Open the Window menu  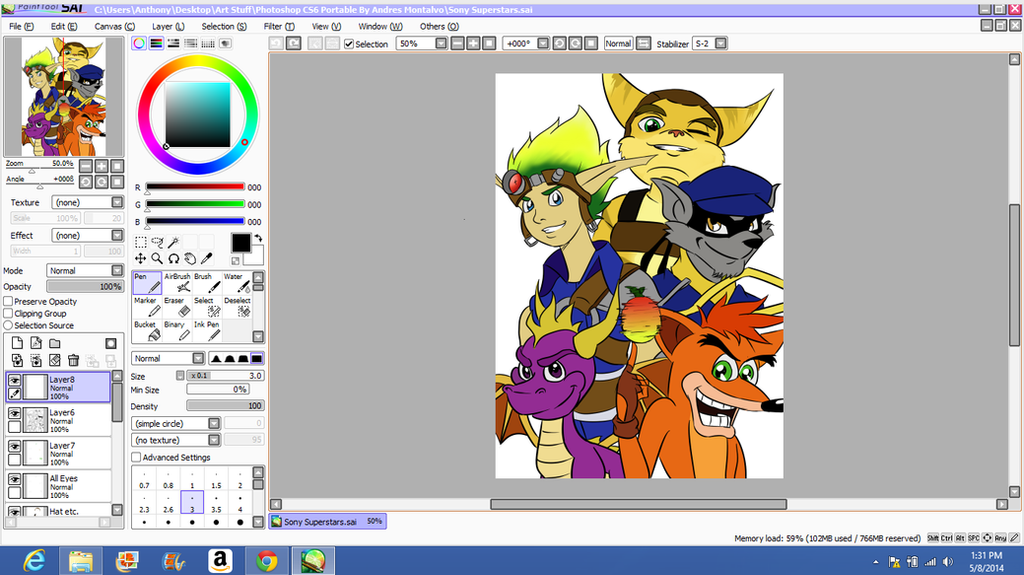pyautogui.click(x=380, y=26)
